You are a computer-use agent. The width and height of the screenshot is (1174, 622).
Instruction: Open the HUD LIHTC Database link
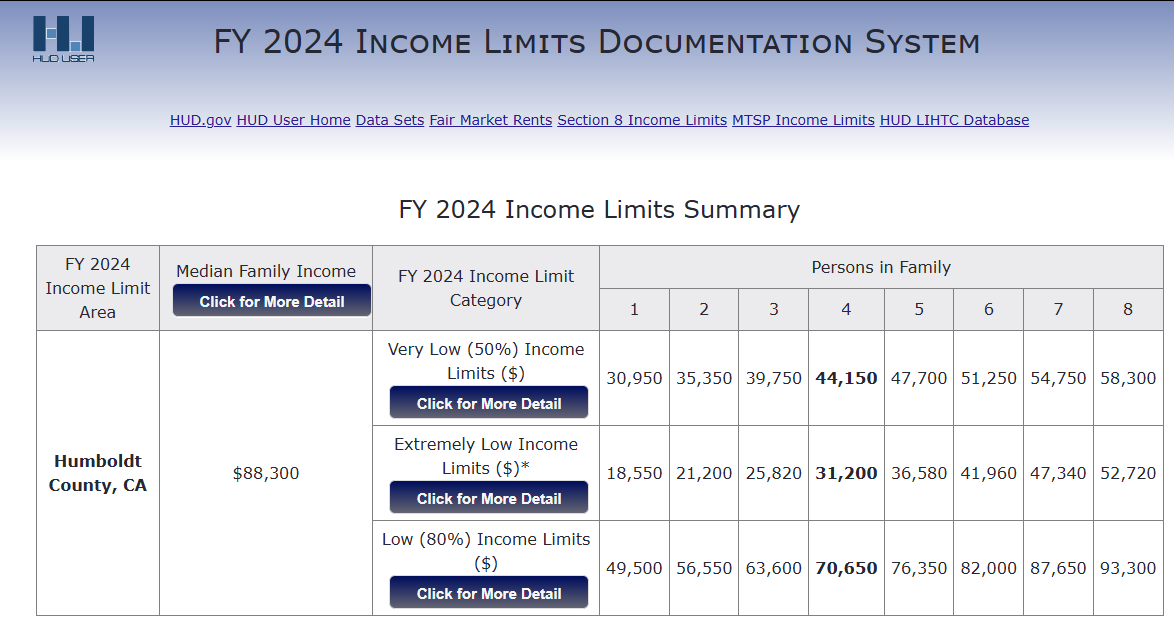click(954, 120)
